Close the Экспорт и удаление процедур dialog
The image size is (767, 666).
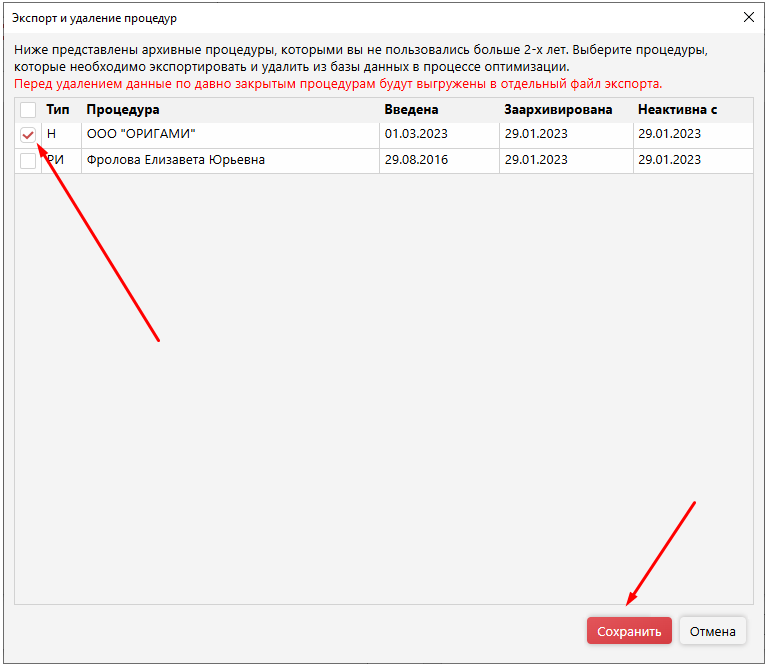[748, 18]
